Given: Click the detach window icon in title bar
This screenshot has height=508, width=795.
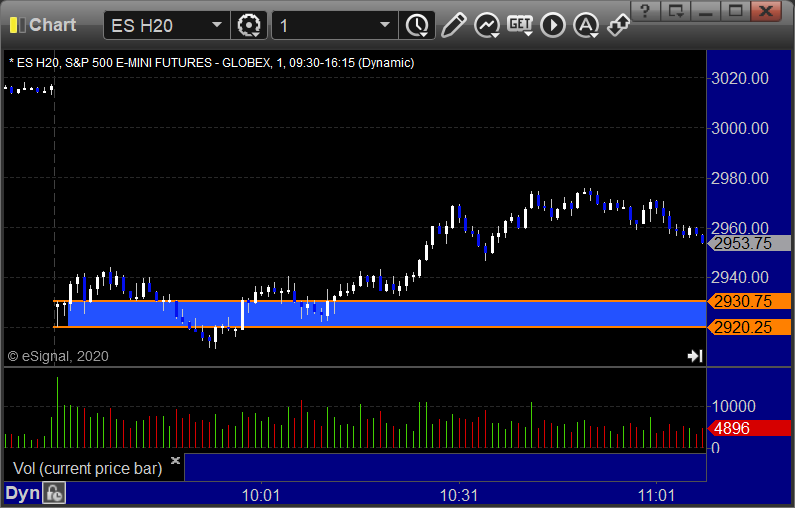Looking at the screenshot, I should (676, 11).
